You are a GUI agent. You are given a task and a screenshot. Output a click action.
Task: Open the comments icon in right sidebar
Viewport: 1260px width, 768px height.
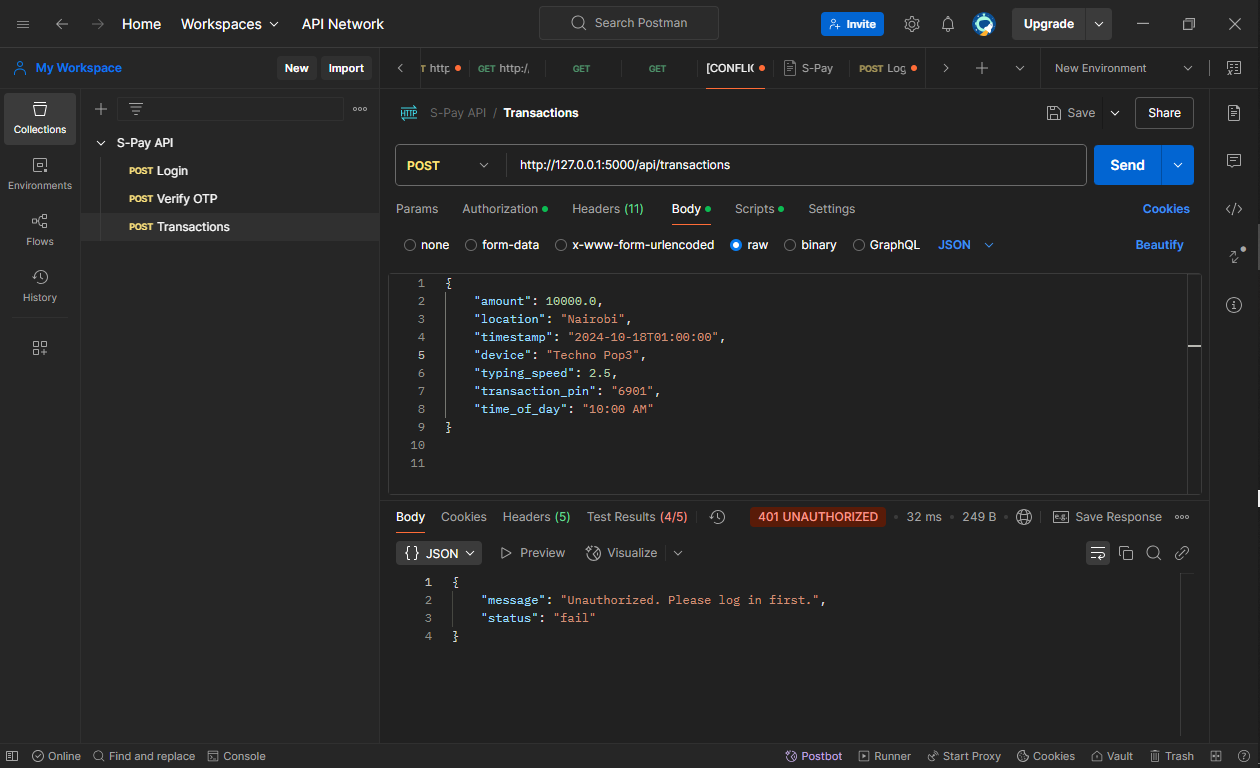pyautogui.click(x=1234, y=161)
